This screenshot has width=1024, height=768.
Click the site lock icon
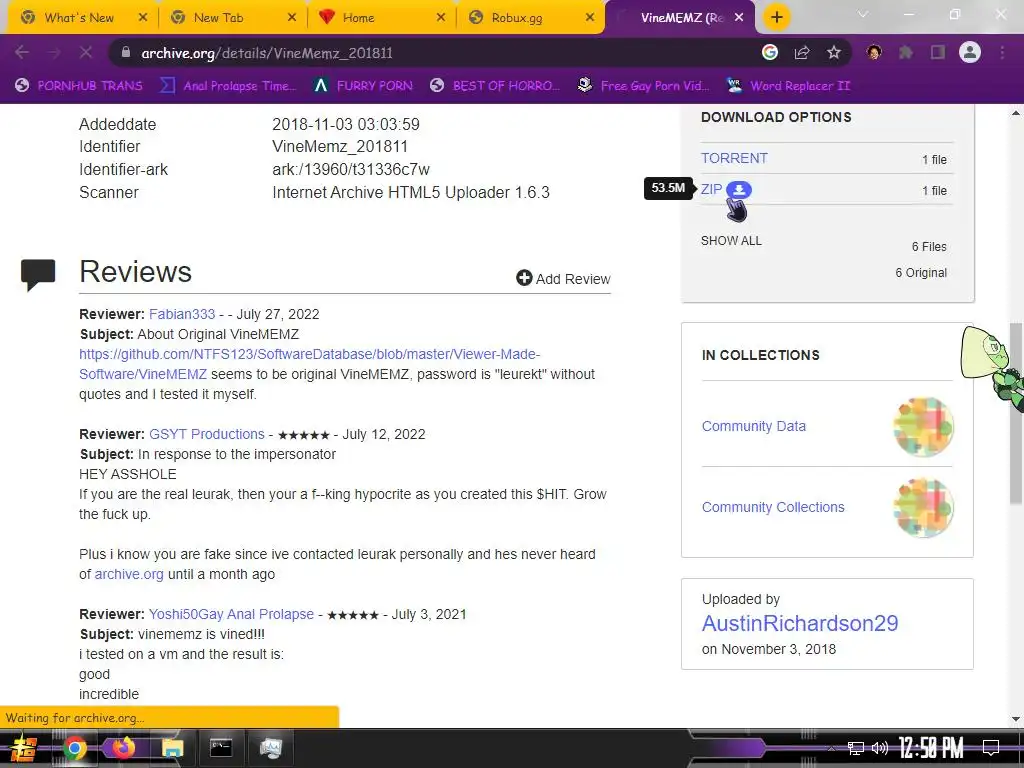tap(125, 53)
